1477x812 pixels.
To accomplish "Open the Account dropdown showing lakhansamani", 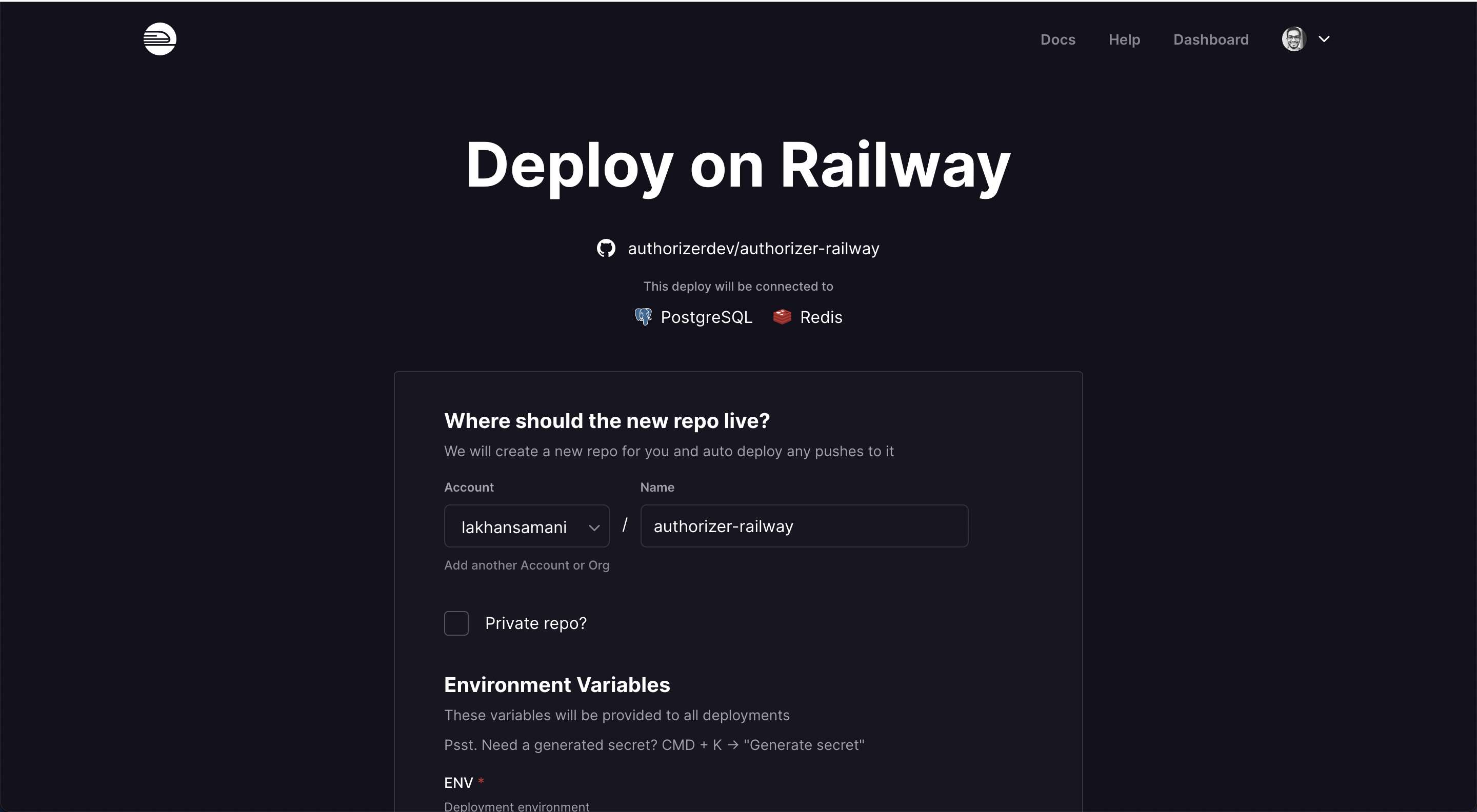I will tap(526, 526).
